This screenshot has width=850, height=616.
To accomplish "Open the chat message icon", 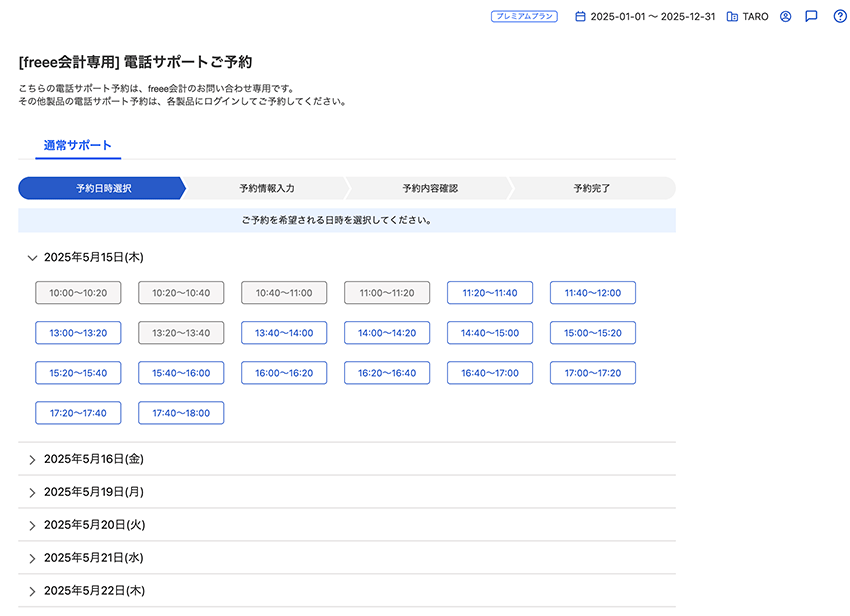I will (x=811, y=17).
